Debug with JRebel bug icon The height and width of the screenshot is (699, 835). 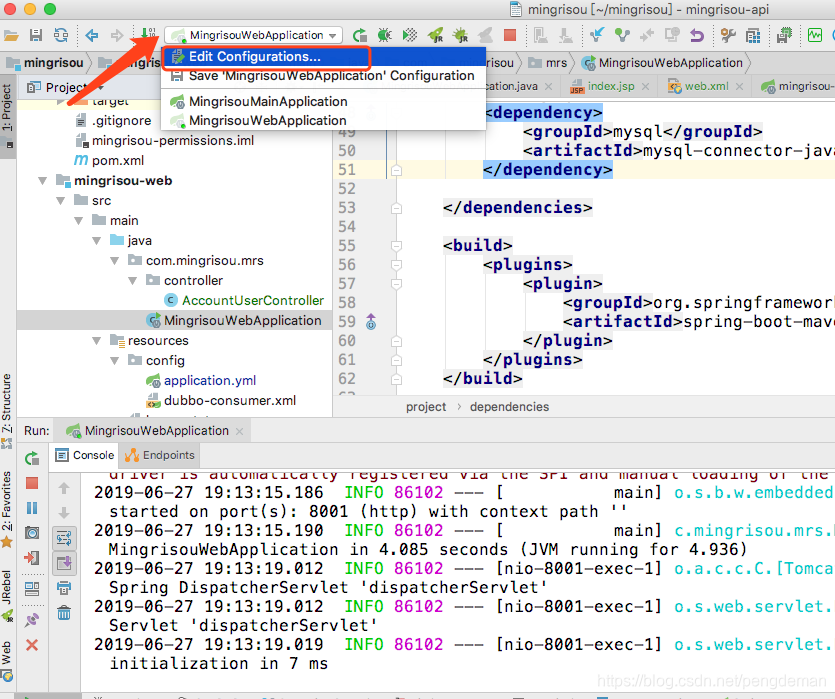pos(460,36)
